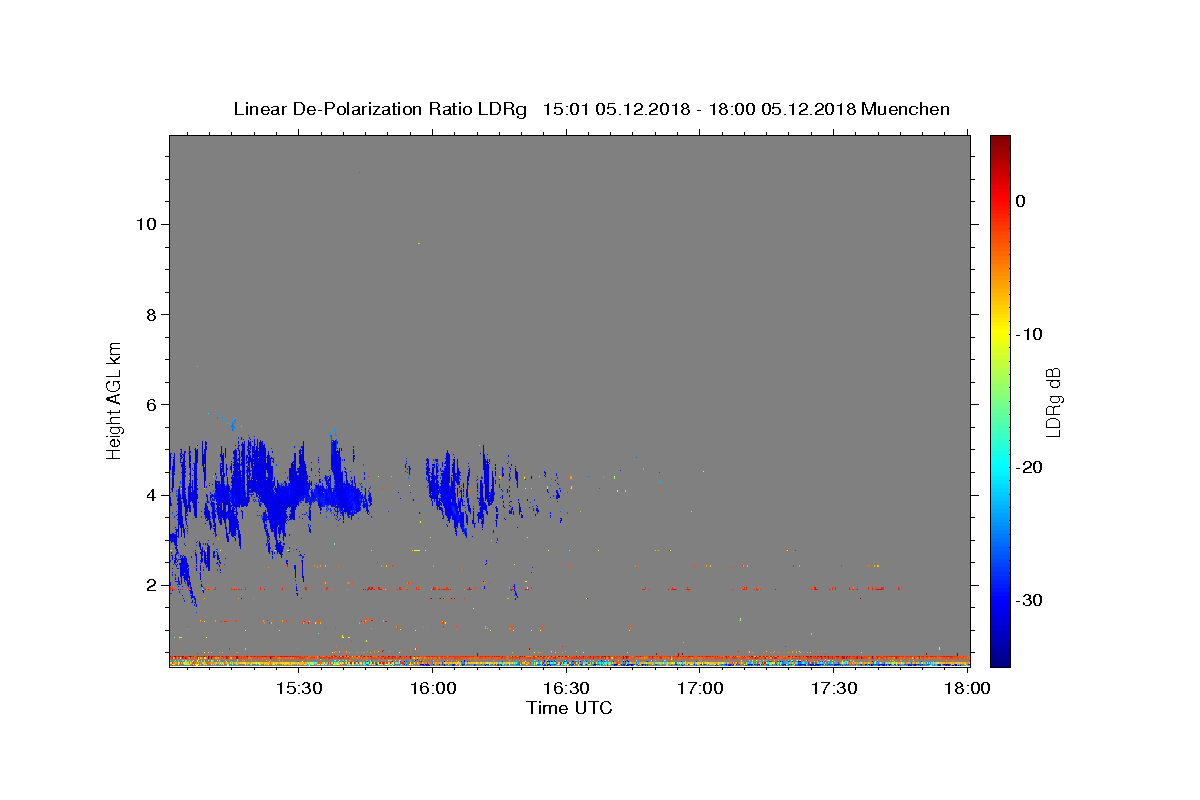The width and height of the screenshot is (1200, 800).
Task: Click the 16:30 time tick label
Action: pos(567,688)
